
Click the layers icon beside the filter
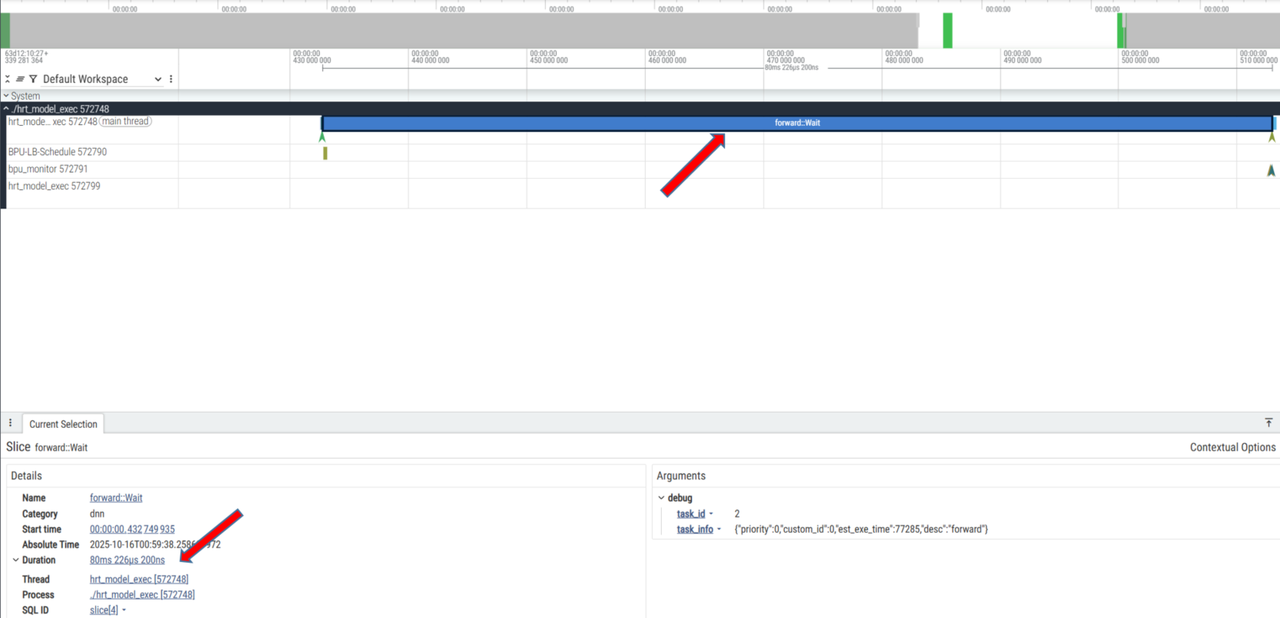(20, 79)
